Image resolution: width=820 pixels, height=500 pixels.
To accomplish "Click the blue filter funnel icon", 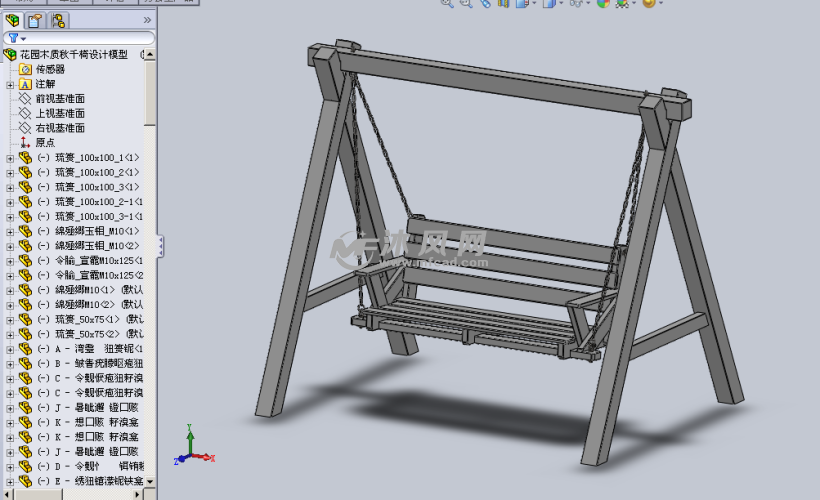I will (13, 38).
